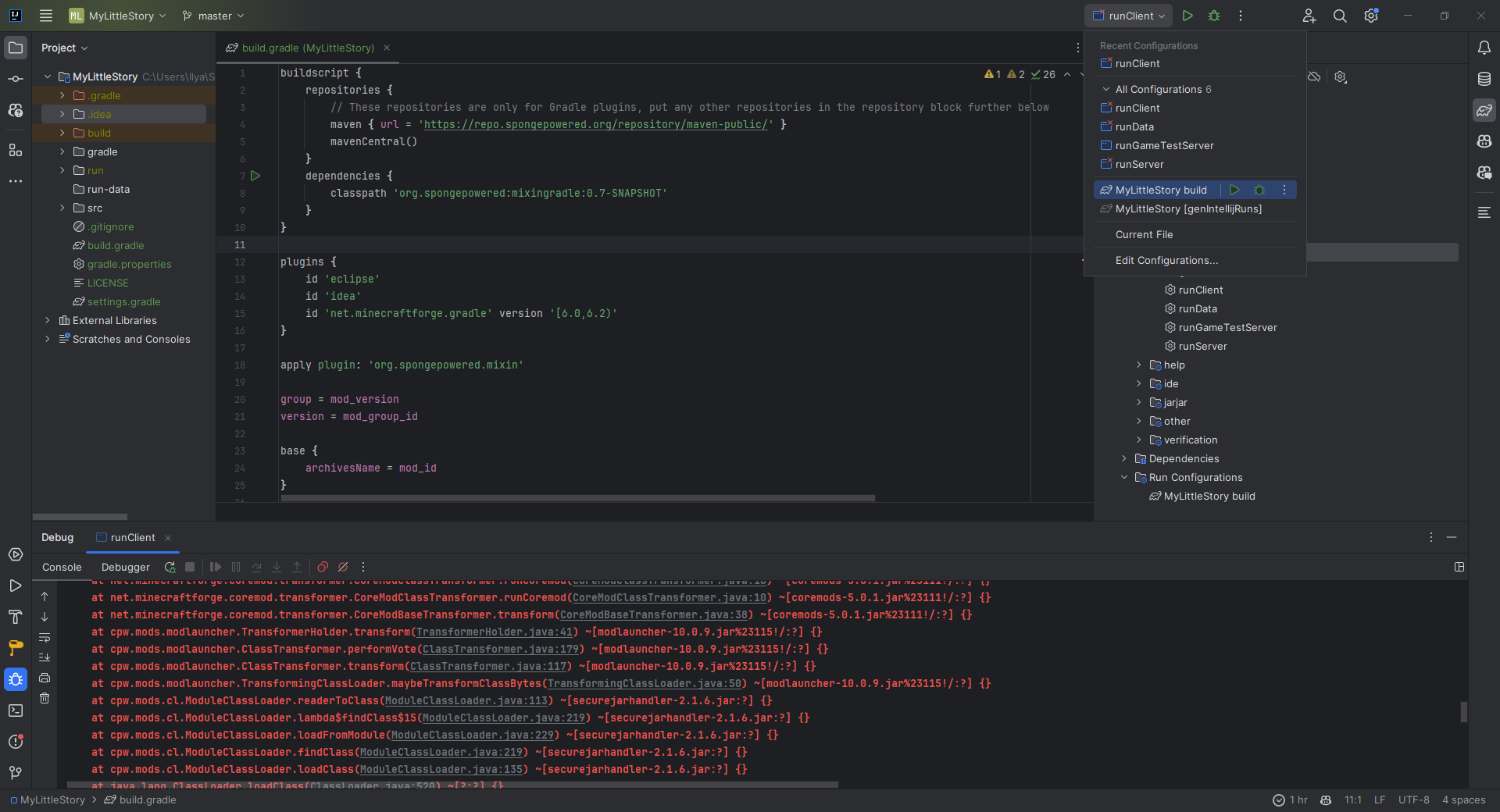This screenshot has height=812, width=1500.
Task: Collapse the All Configurations group
Action: coord(1106,89)
